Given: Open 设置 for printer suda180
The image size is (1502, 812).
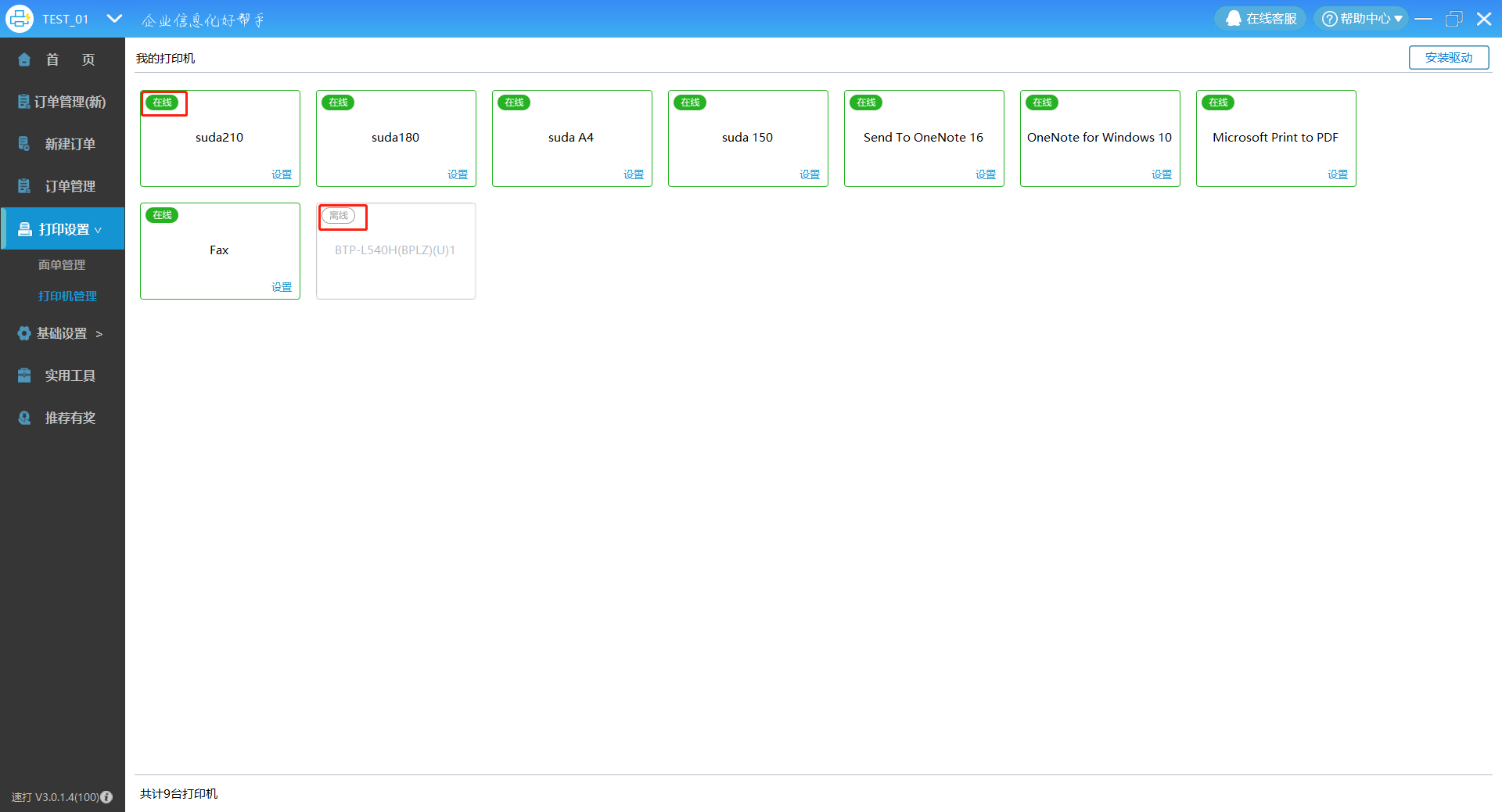Looking at the screenshot, I should click(458, 174).
